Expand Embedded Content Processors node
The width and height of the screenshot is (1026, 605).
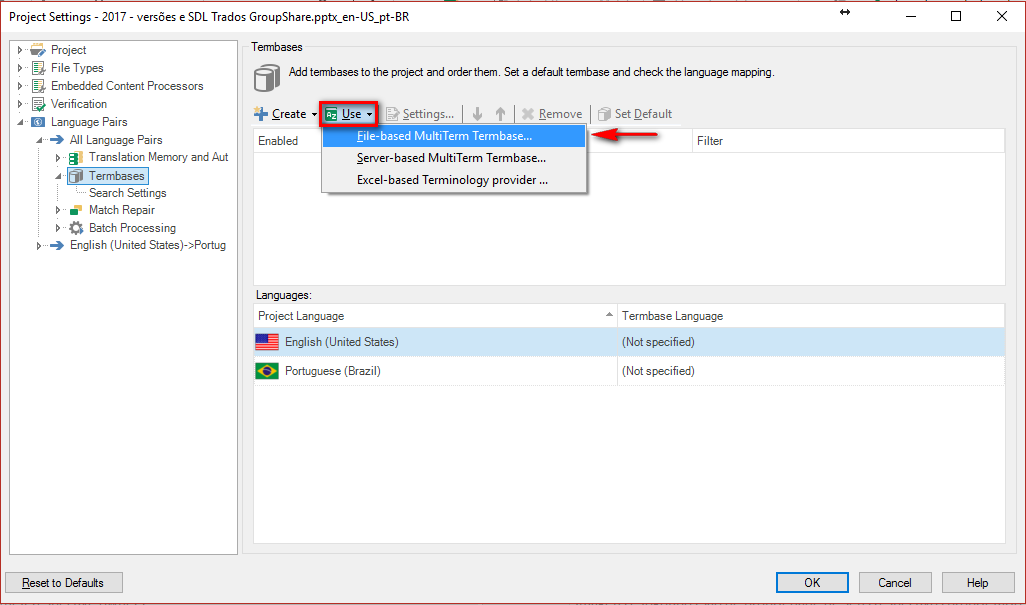click(20, 86)
